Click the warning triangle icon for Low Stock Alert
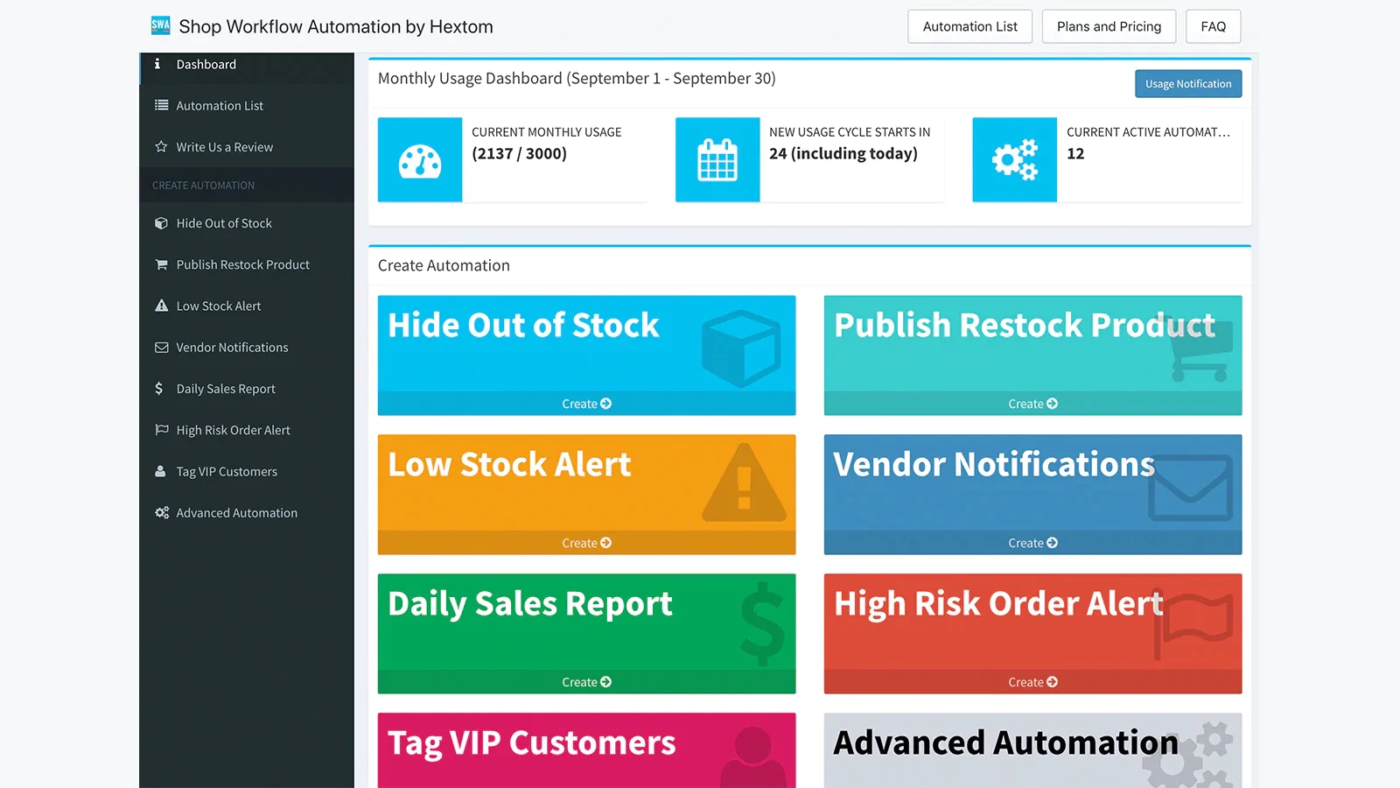Screen dimensions: 1400x788 pyautogui.click(x=161, y=306)
